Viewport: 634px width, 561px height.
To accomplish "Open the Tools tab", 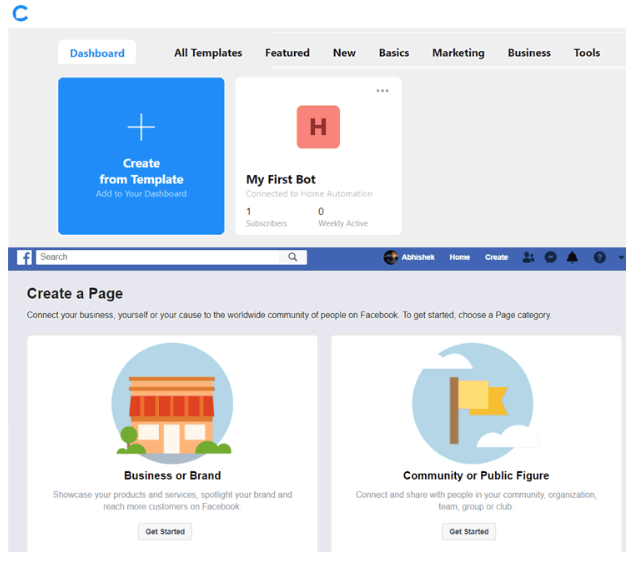I will pyautogui.click(x=587, y=53).
